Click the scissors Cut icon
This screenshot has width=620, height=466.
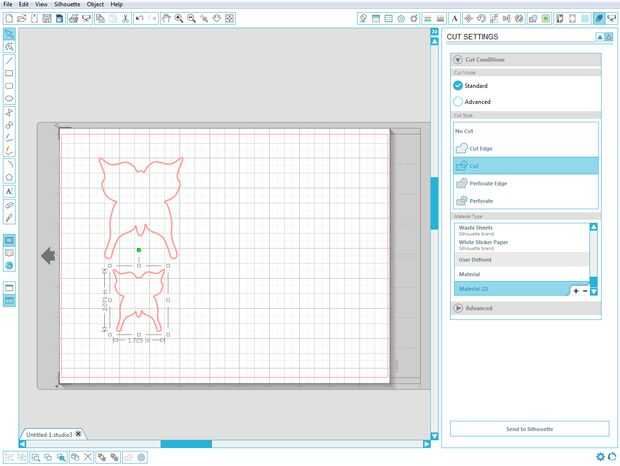click(125, 19)
